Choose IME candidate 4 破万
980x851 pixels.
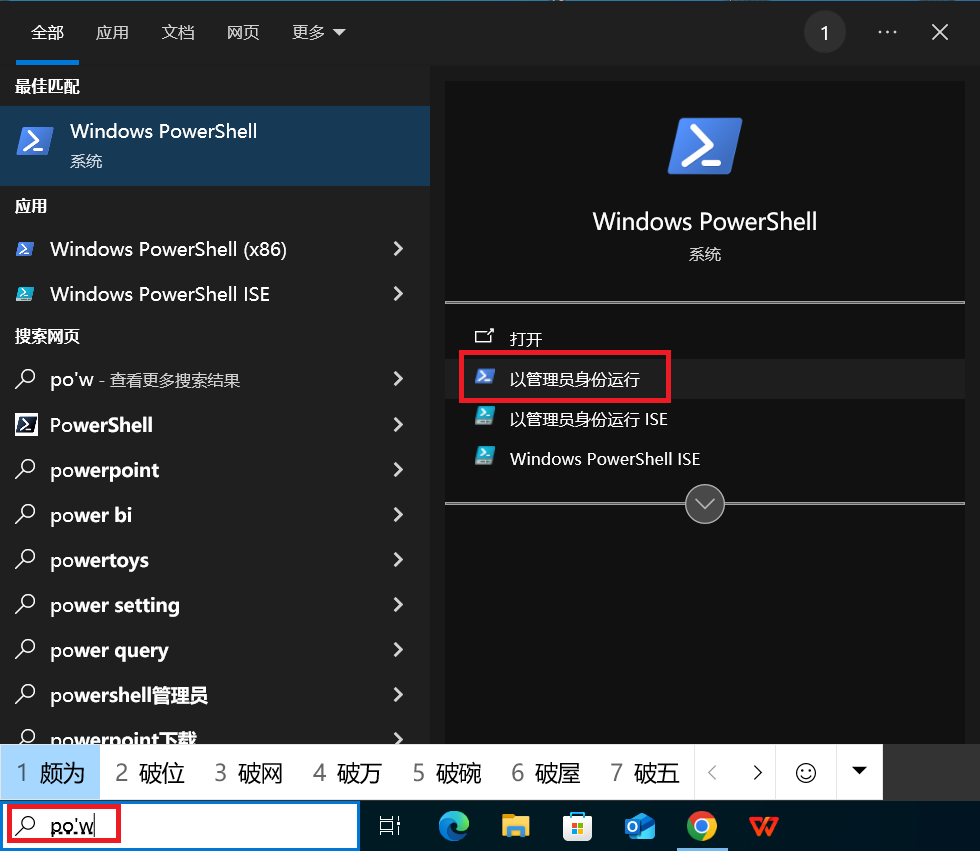(348, 773)
